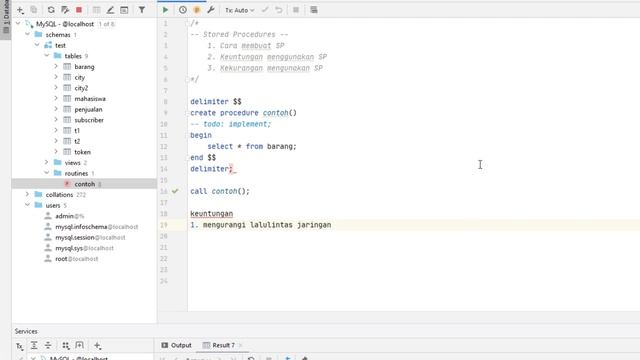
Task: Select the t1 table
Action: [77, 131]
